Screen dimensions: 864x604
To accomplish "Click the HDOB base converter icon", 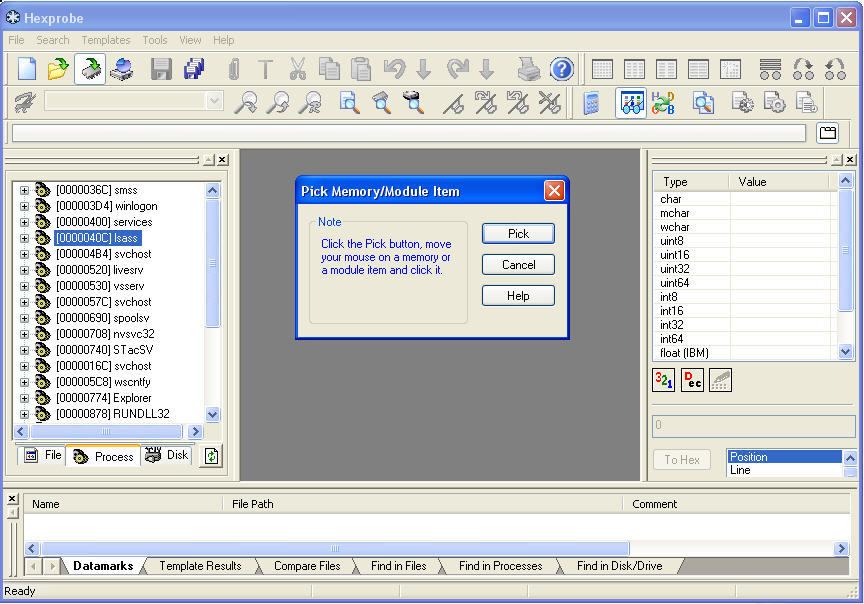I will [x=663, y=103].
